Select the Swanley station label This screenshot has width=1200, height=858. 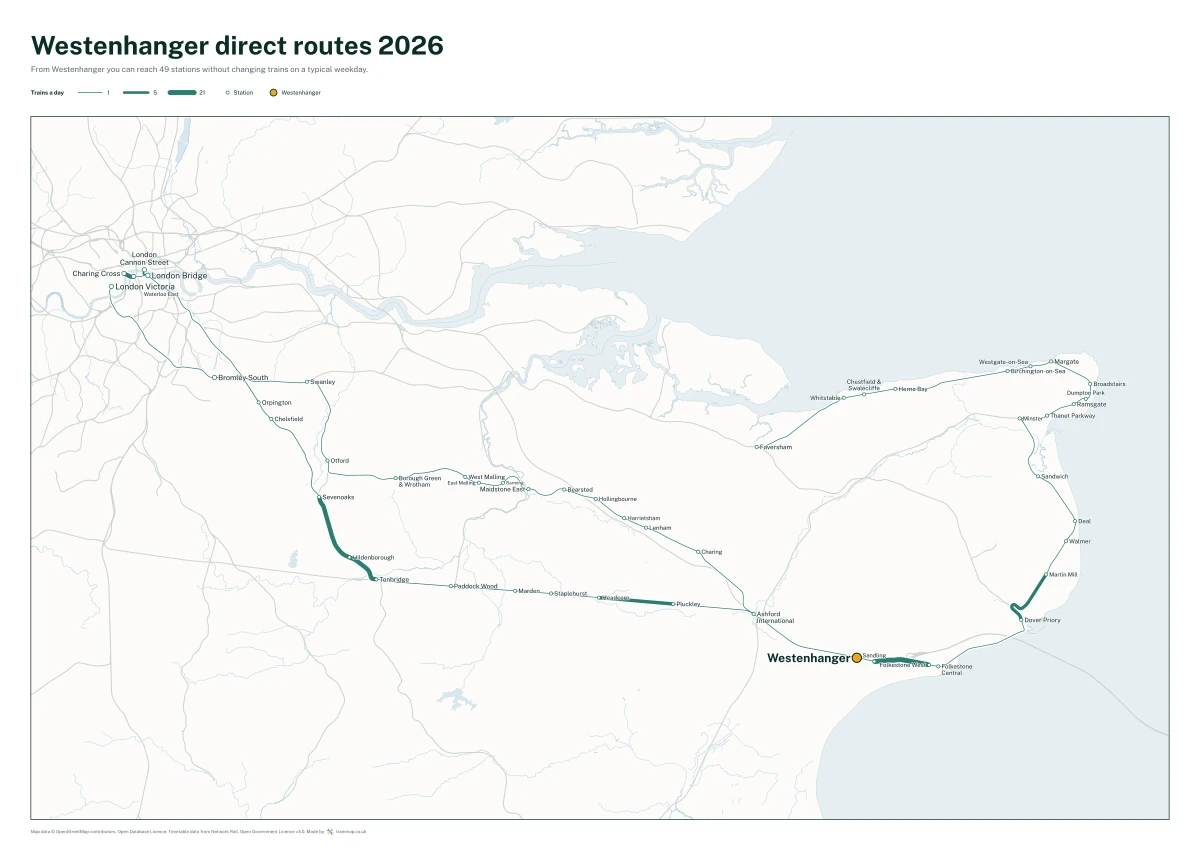323,382
